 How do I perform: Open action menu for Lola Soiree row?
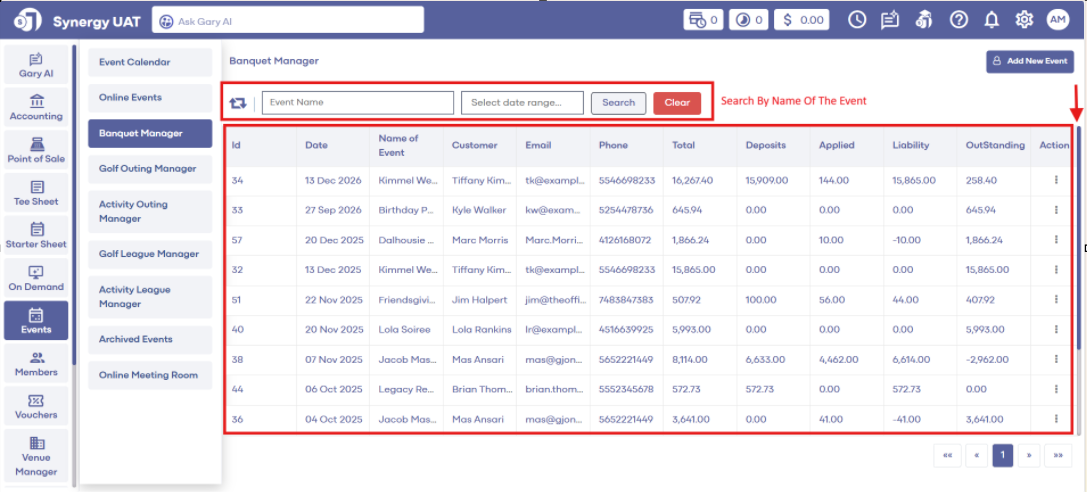pos(1055,329)
